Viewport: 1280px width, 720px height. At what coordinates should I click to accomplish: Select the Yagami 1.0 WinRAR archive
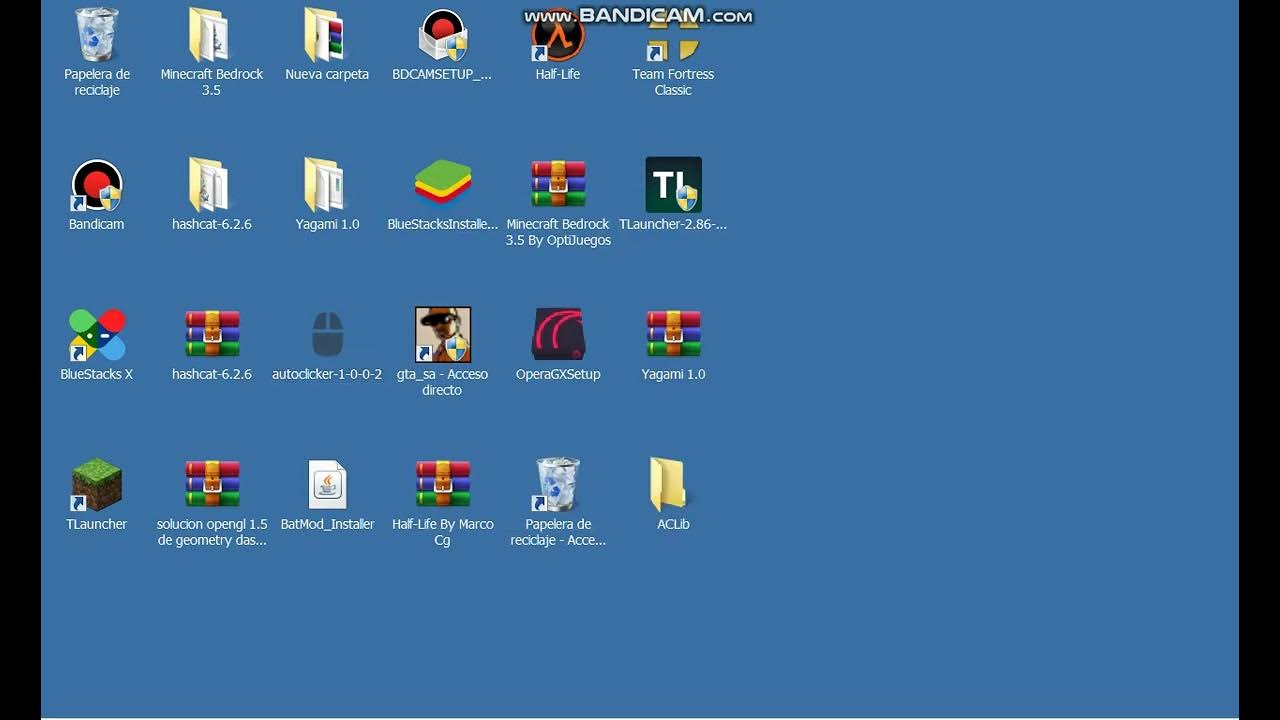pyautogui.click(x=673, y=334)
